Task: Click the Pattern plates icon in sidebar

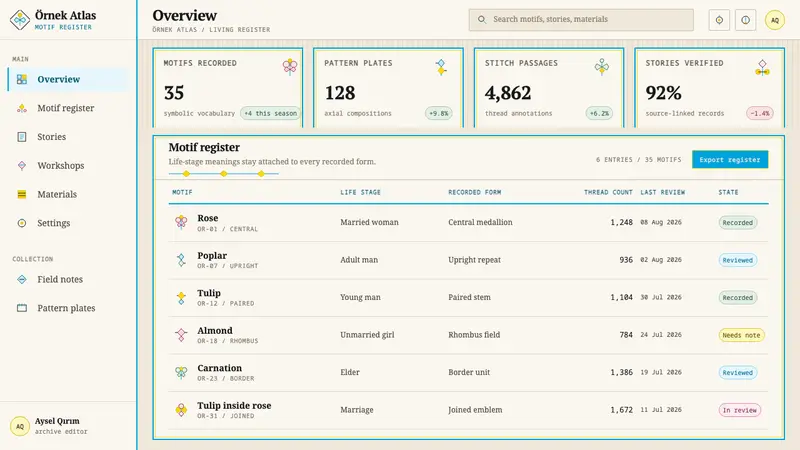Action: (22, 308)
